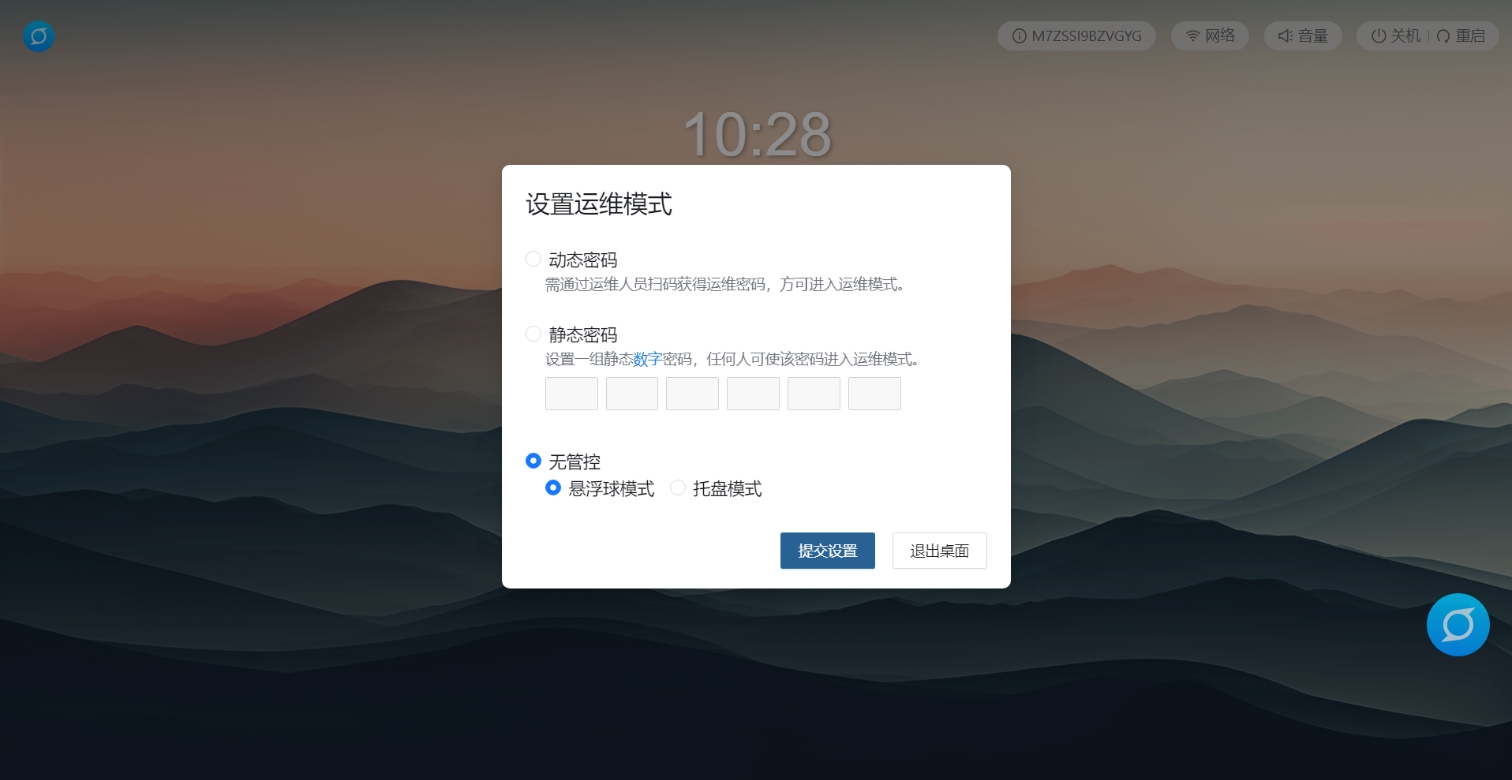
Task: Open the floating ball assistant icon
Action: click(1458, 625)
